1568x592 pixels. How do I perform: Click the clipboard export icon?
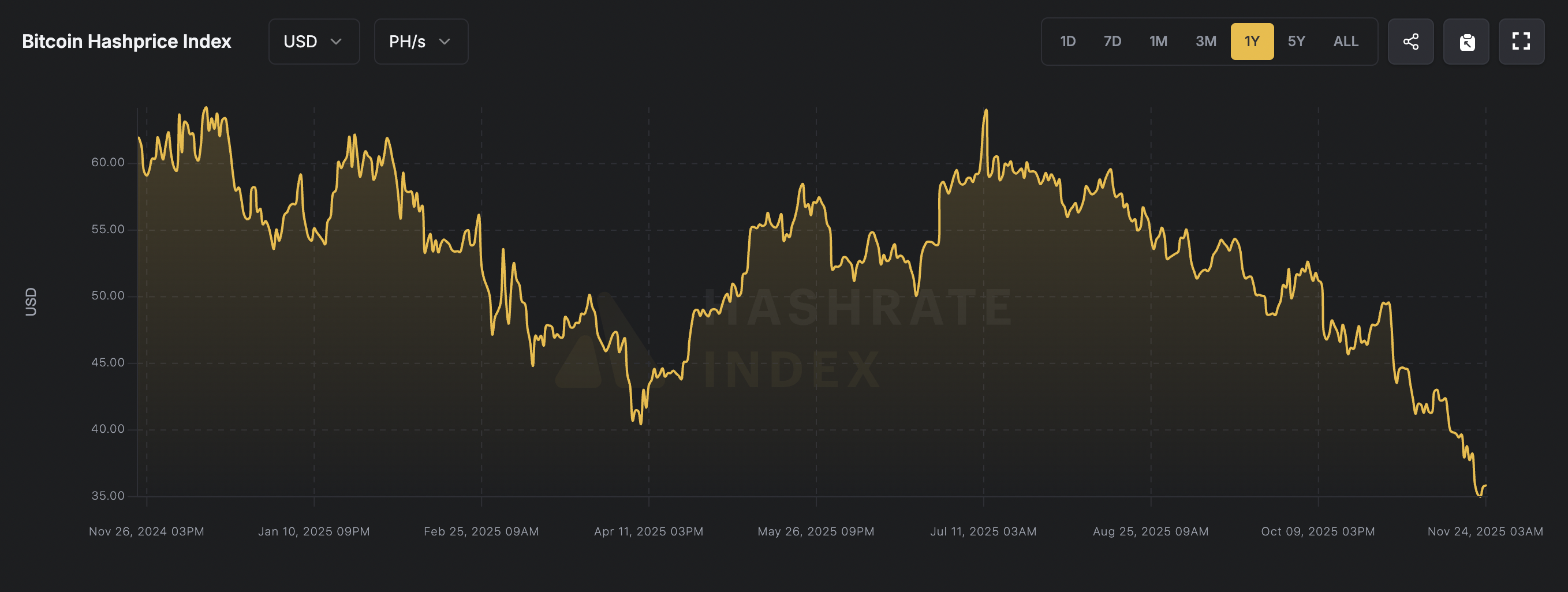point(1466,42)
